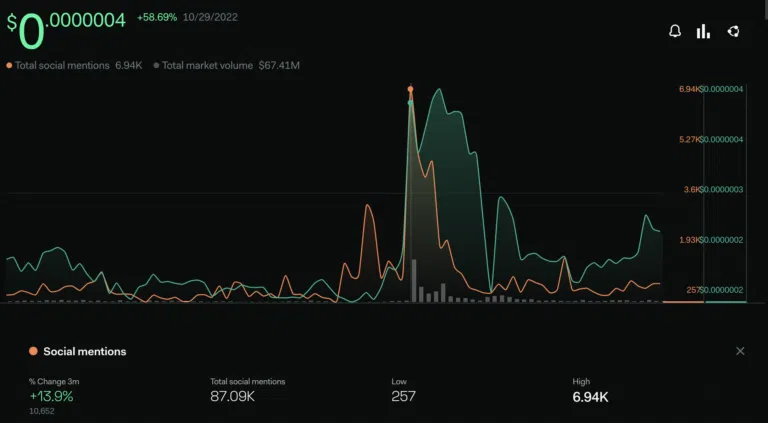The height and width of the screenshot is (423, 768).
Task: Click the large $0.0000004 price heading
Action: tap(66, 29)
